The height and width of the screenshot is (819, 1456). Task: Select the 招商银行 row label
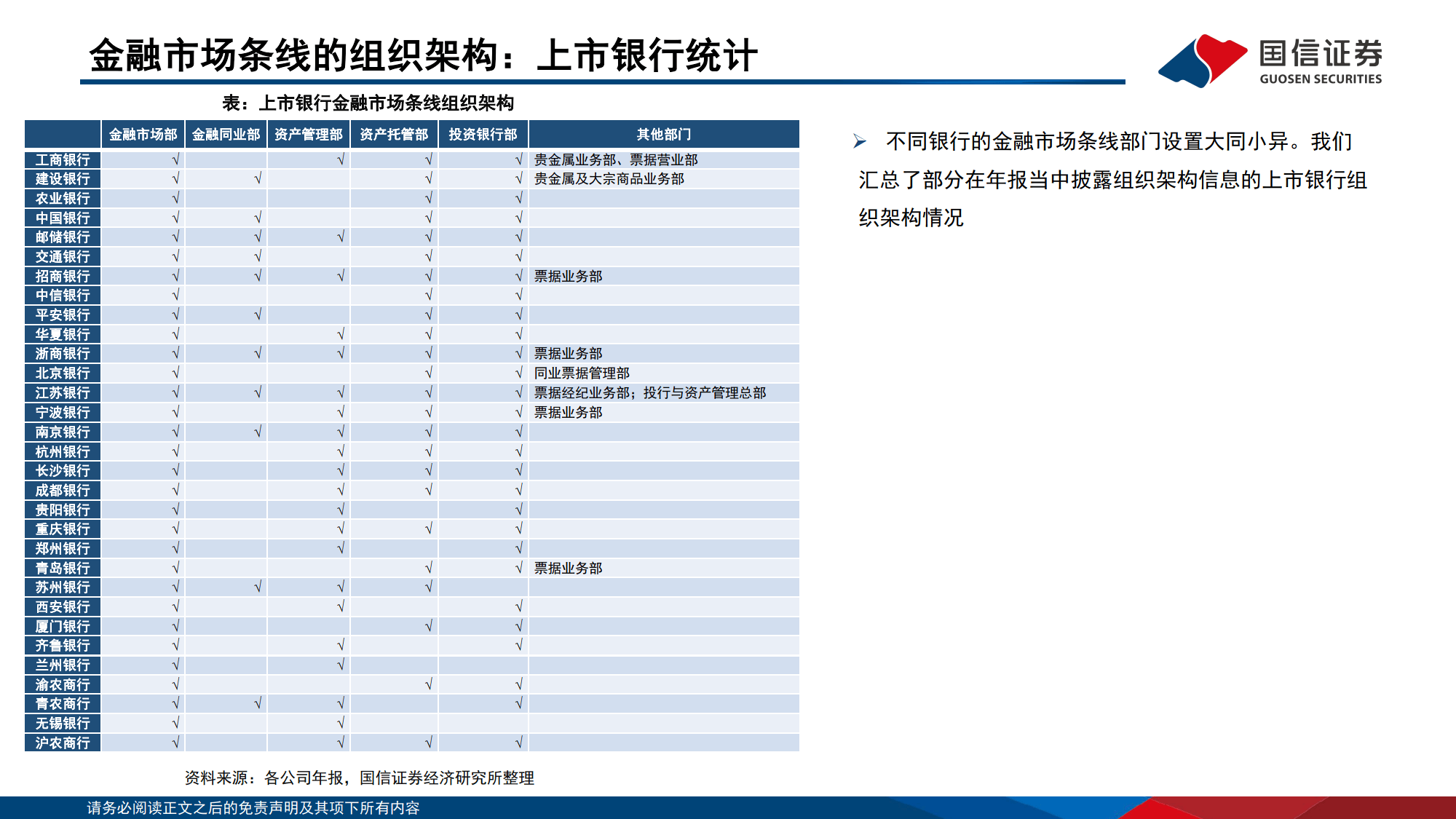point(63,276)
